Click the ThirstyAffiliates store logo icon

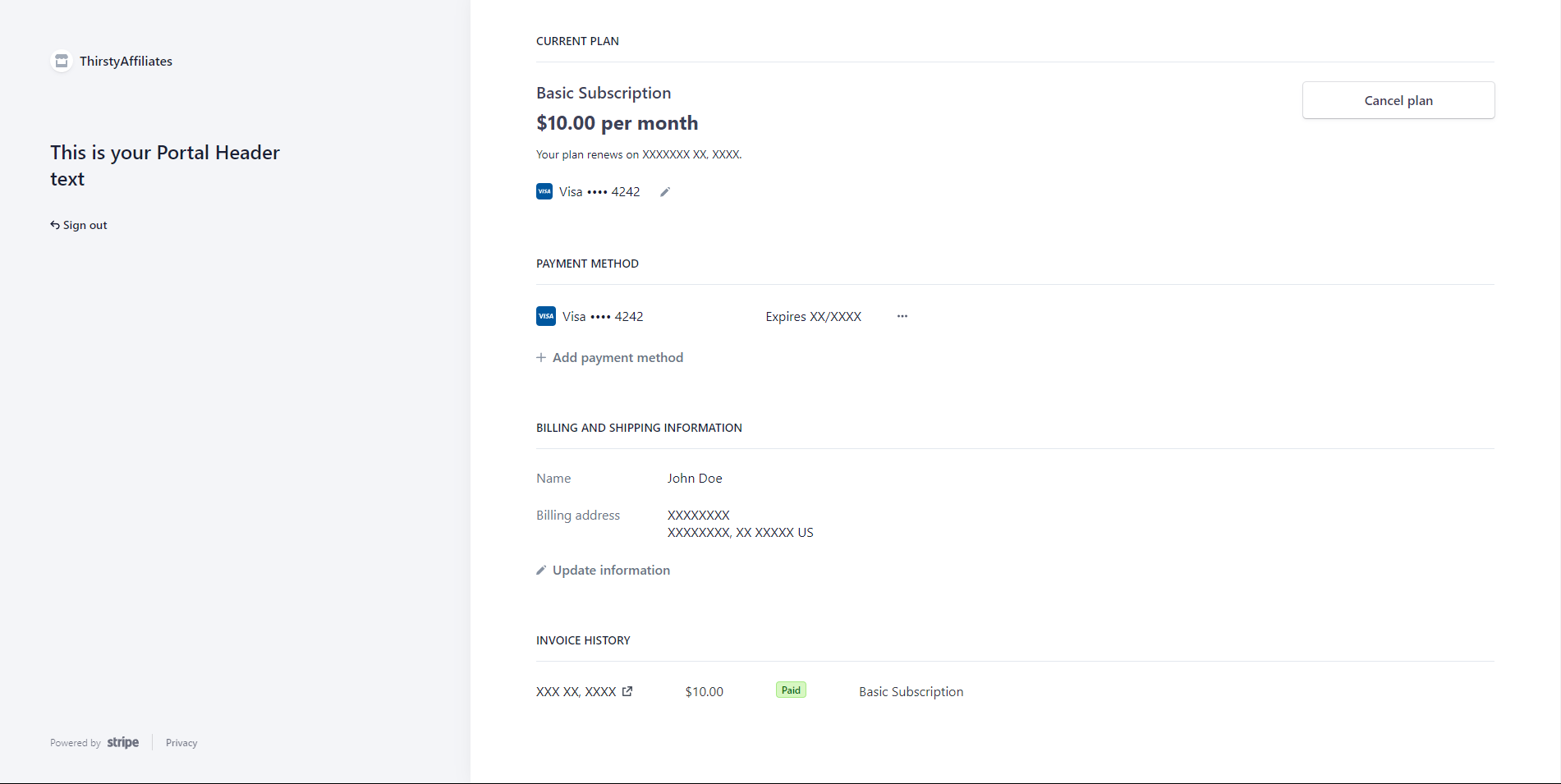[x=62, y=61]
